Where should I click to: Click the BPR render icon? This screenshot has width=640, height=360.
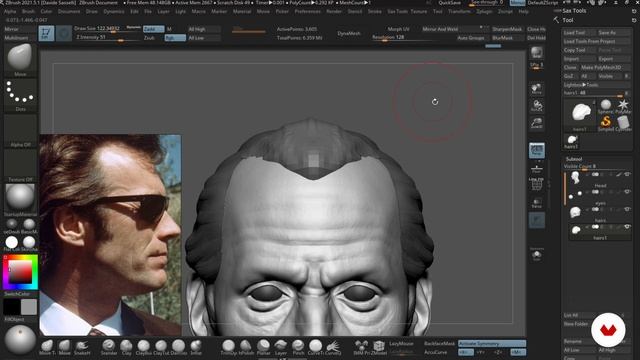click(x=536, y=52)
